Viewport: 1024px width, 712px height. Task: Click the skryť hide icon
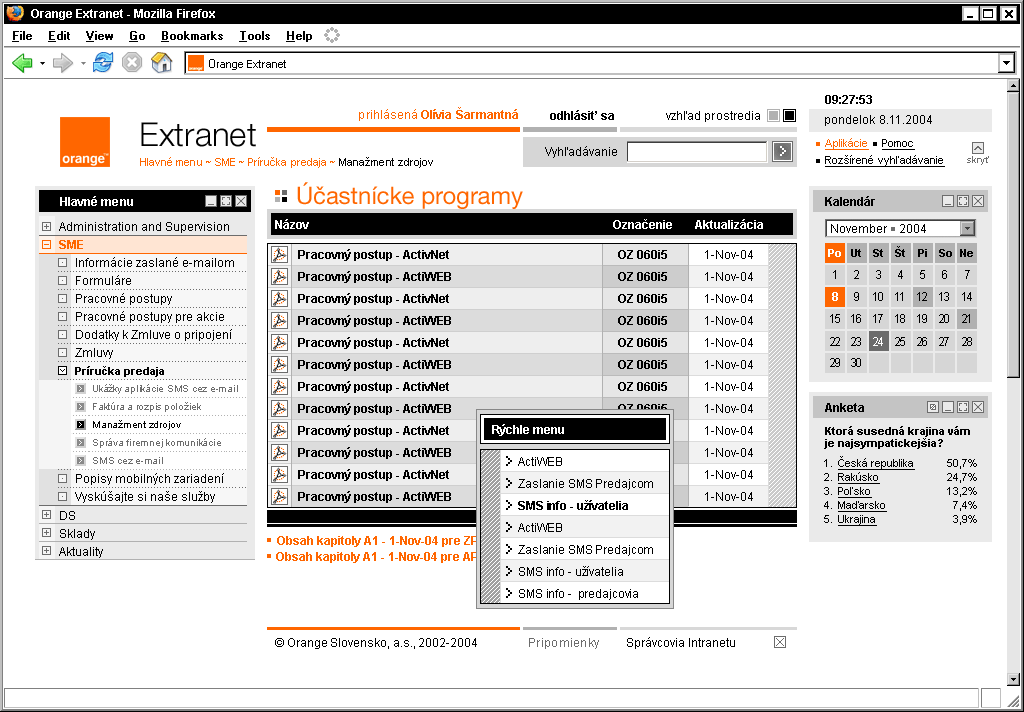point(978,148)
